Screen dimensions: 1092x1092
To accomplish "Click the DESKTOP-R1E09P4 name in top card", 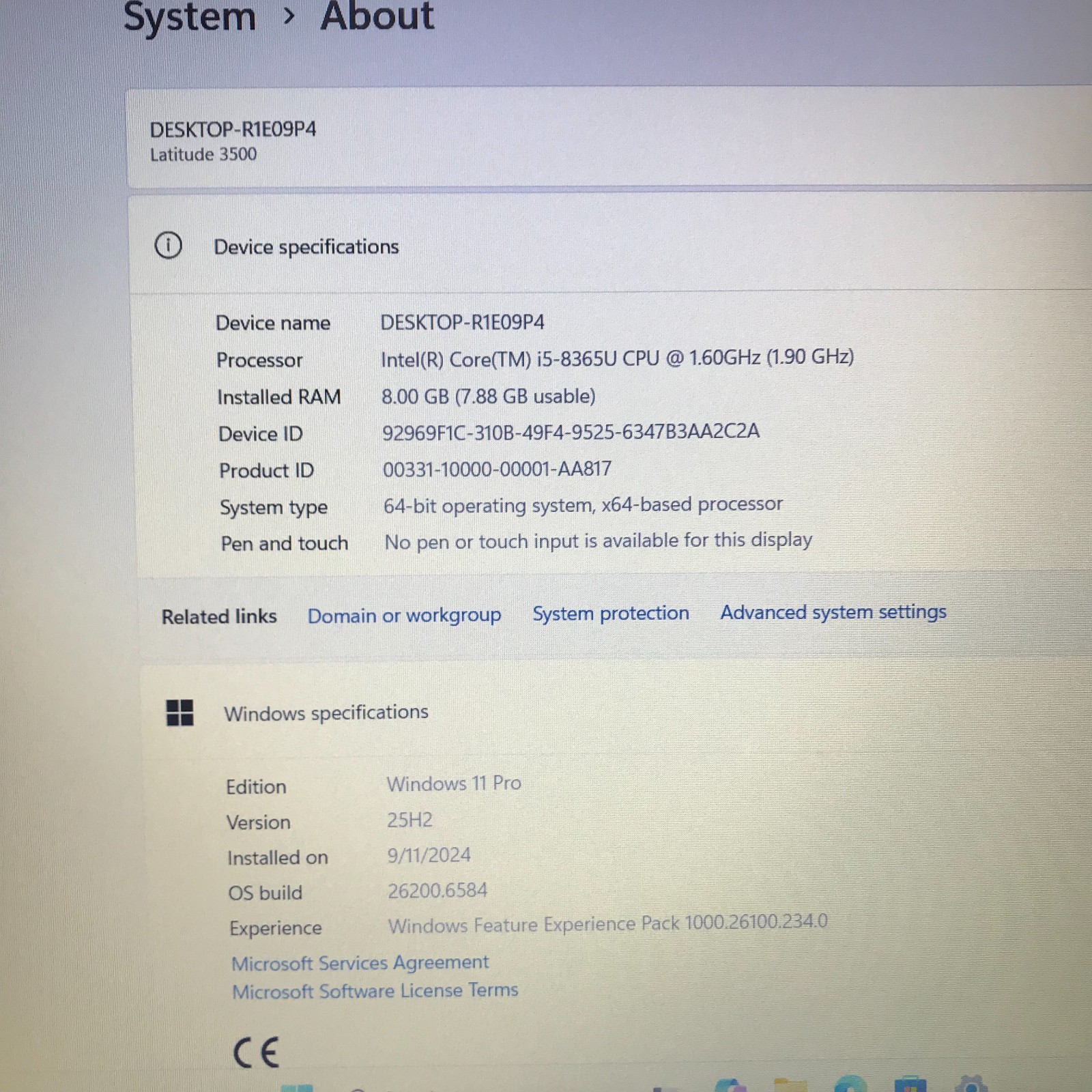I will (x=233, y=129).
